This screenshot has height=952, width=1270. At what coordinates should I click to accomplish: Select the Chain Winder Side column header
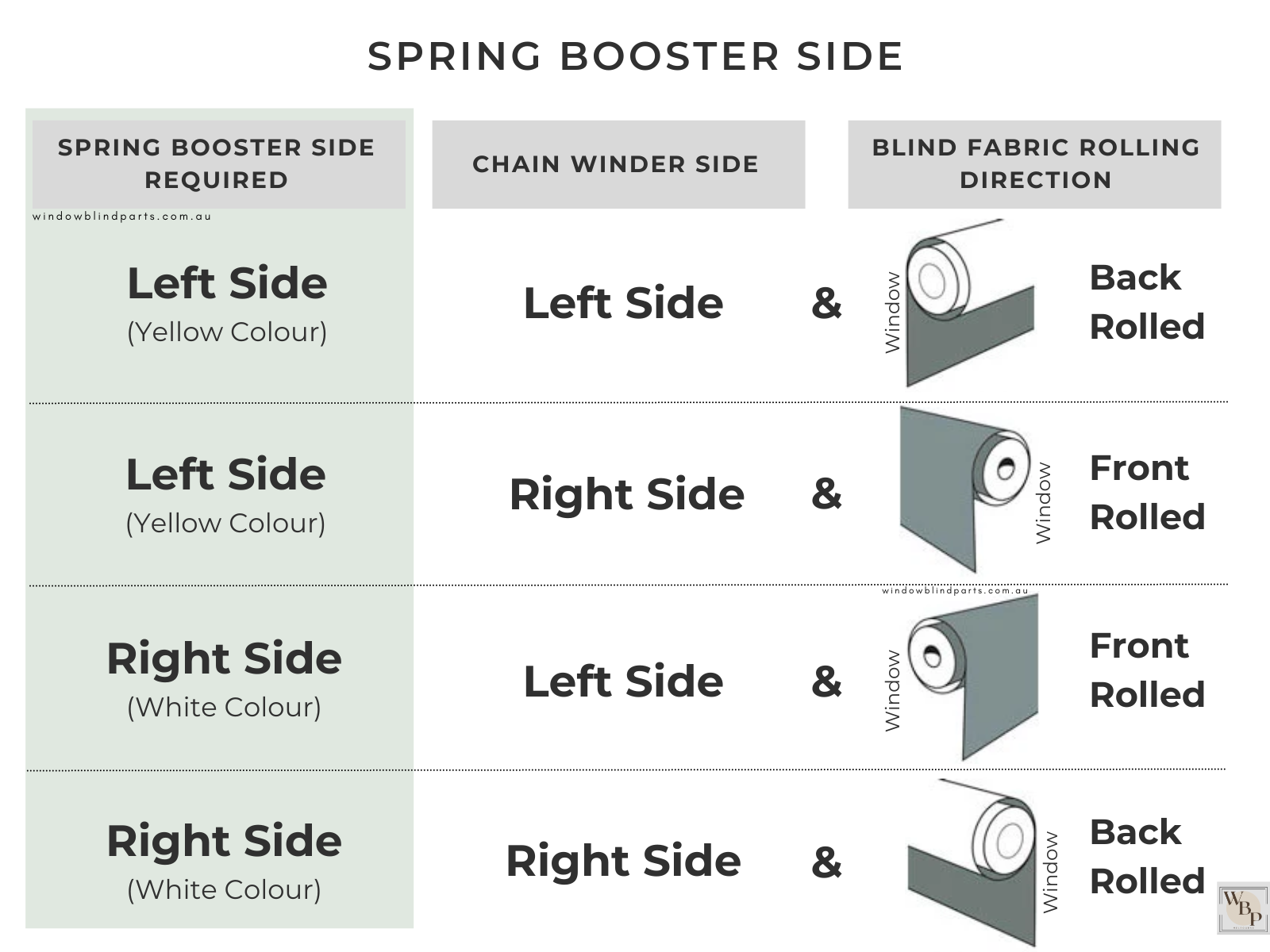click(x=618, y=164)
